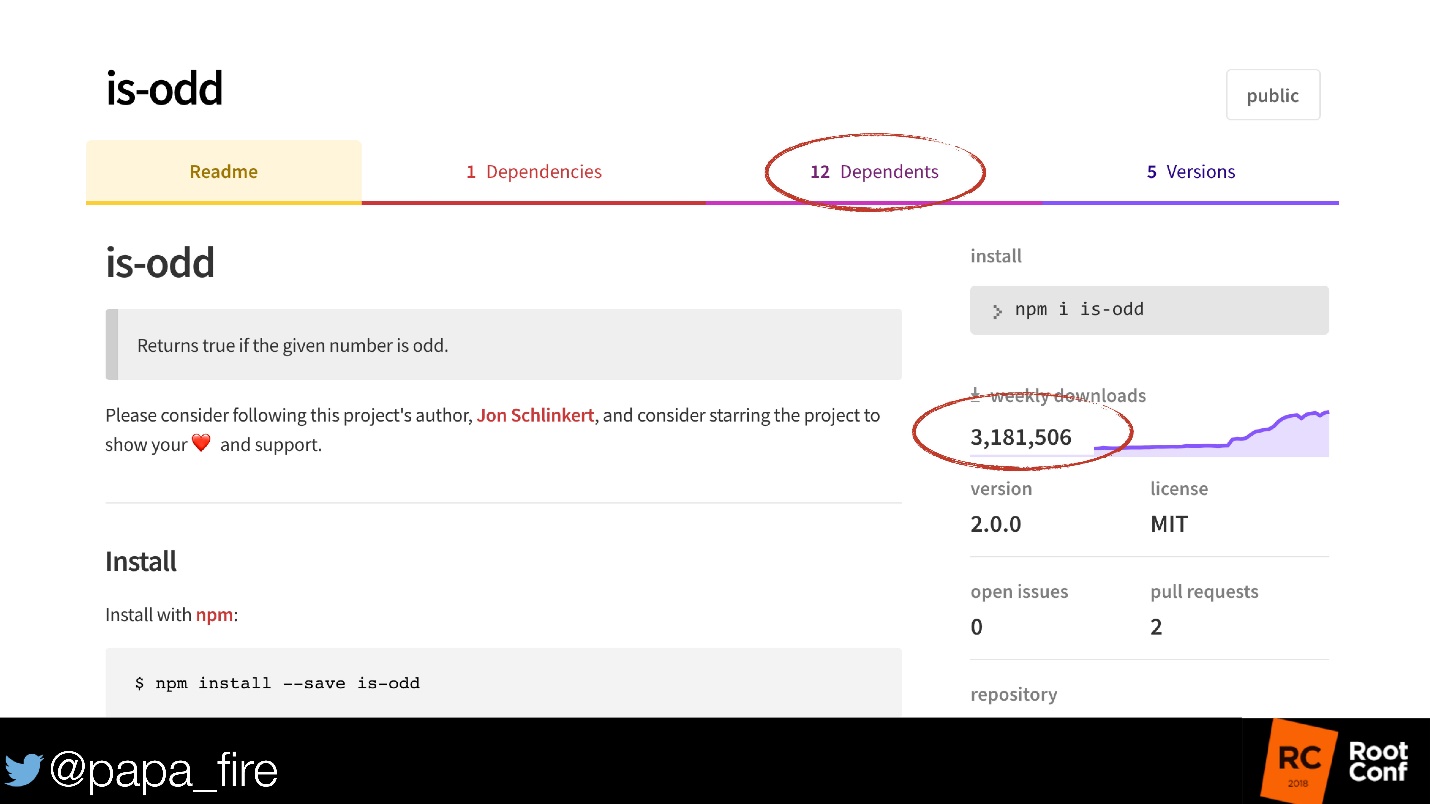
Task: Open the Readme tab
Action: [x=224, y=172]
